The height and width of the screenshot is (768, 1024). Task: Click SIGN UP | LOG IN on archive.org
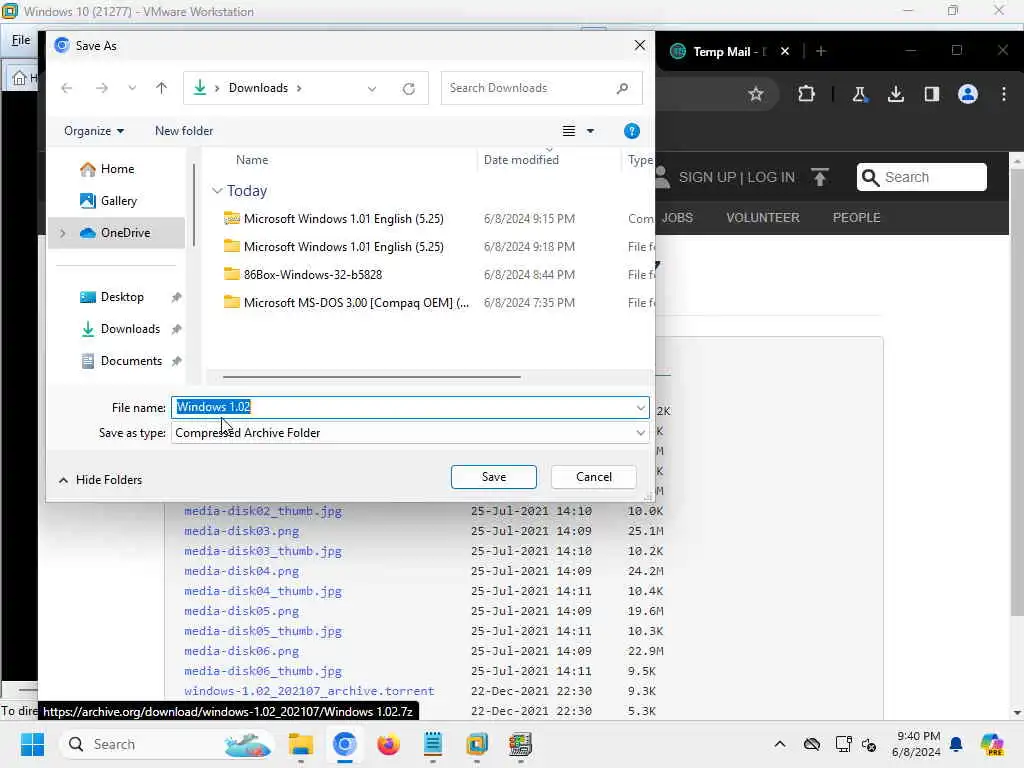[x=737, y=178]
